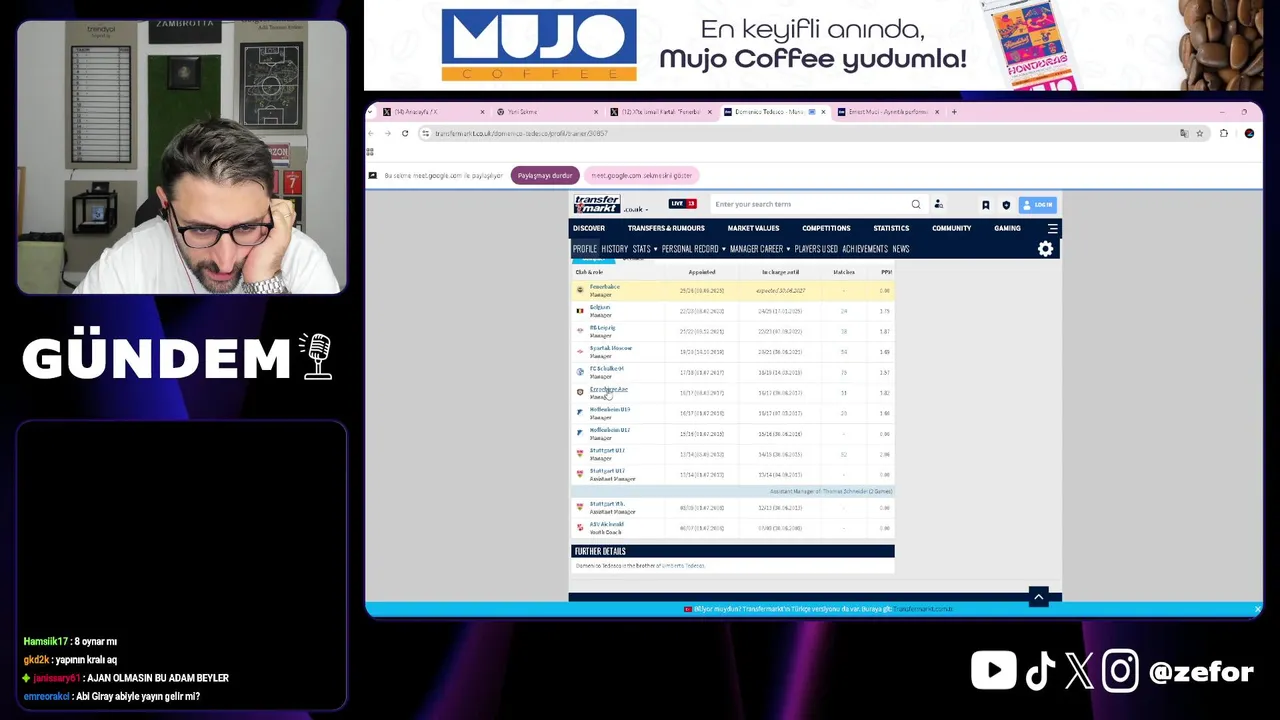The image size is (1280, 720).
Task: Open the Umberto Tedesco link
Action: tap(683, 566)
